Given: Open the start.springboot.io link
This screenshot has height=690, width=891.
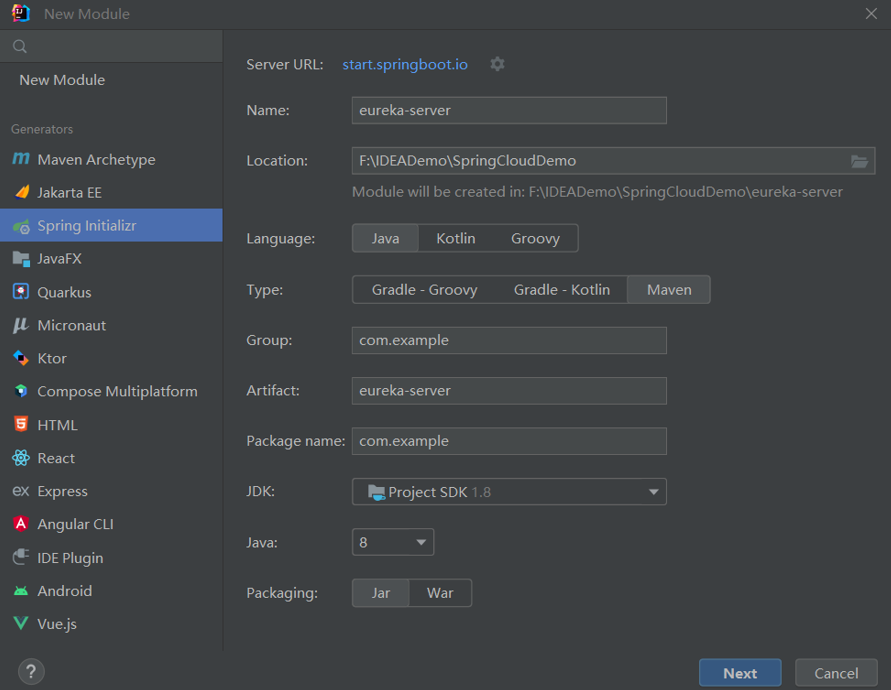Looking at the screenshot, I should click(405, 64).
